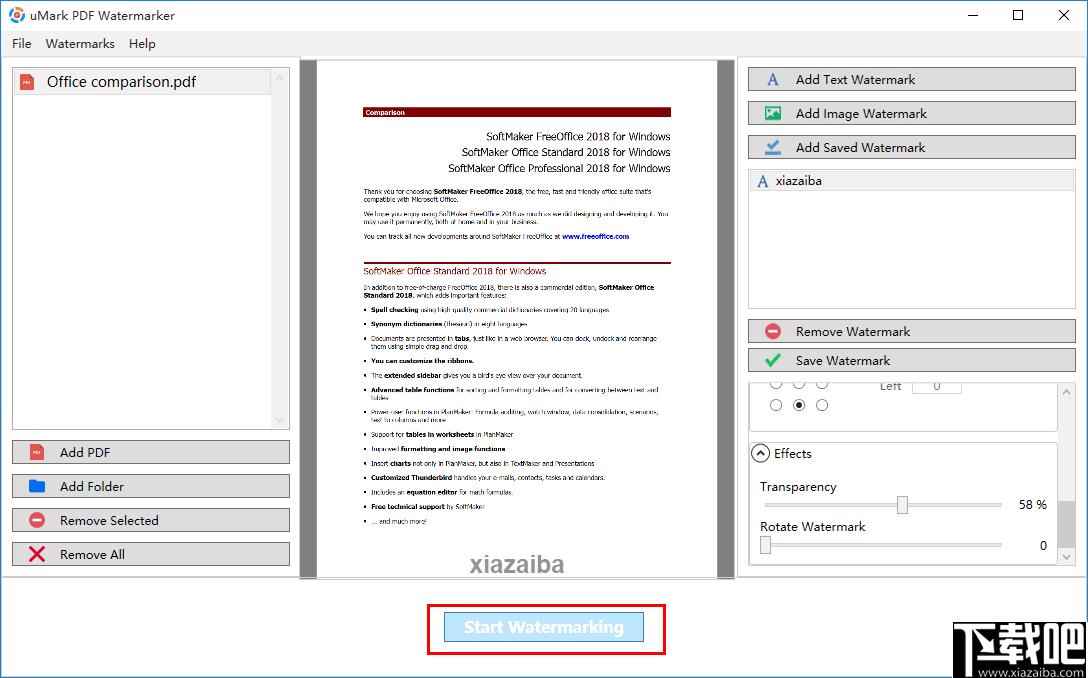Screen dimensions: 1088x678
Task: Click Add Saved Watermark
Action: click(912, 147)
